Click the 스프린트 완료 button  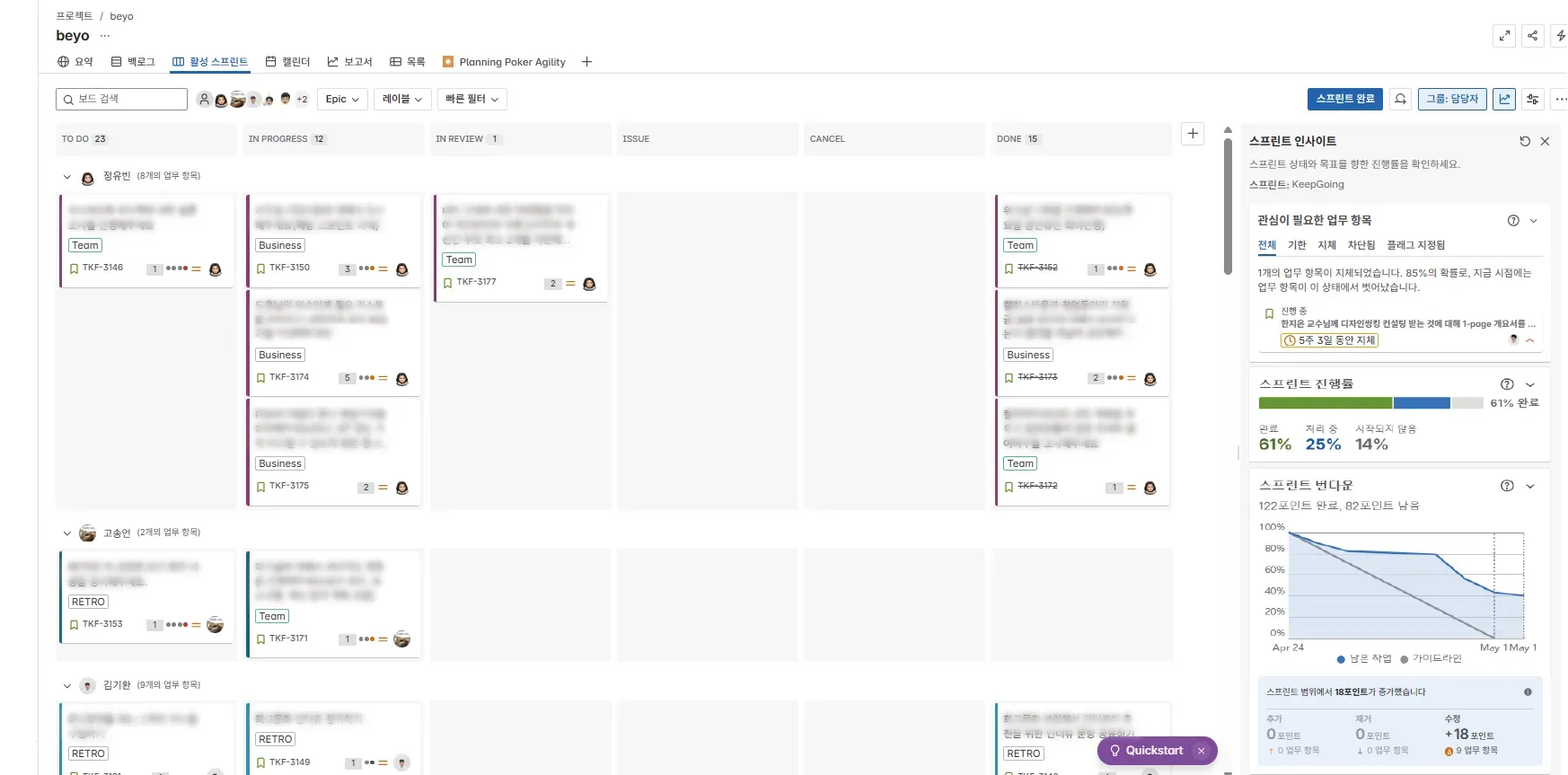tap(1344, 99)
